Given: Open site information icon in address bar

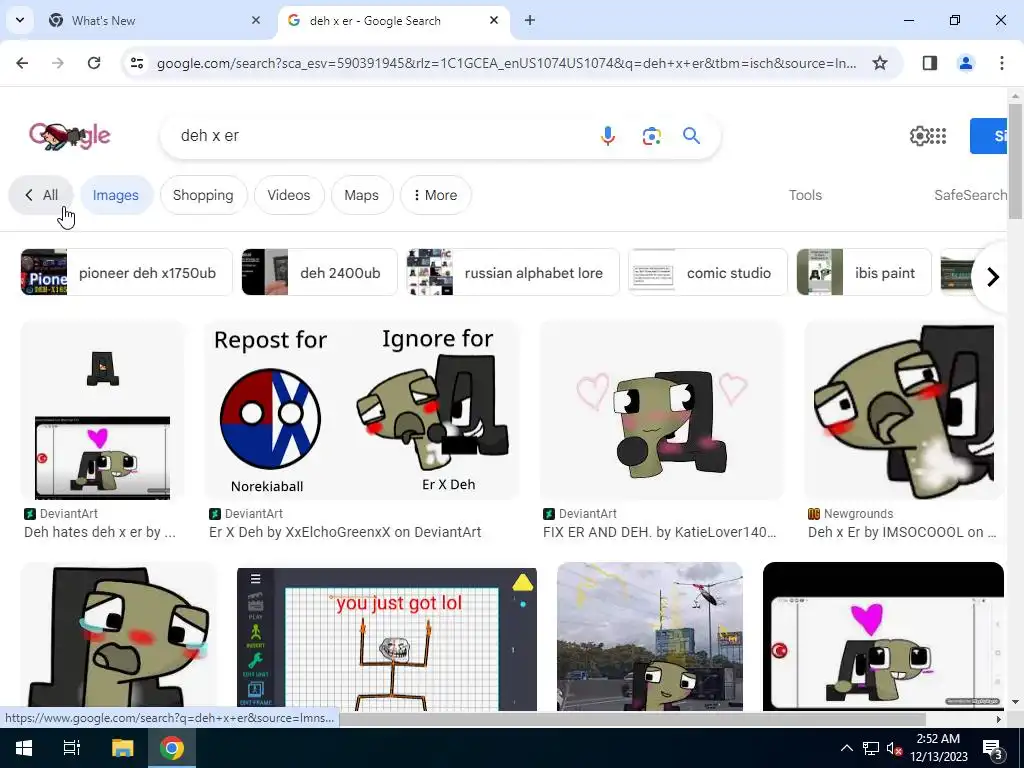Looking at the screenshot, I should coord(137,63).
